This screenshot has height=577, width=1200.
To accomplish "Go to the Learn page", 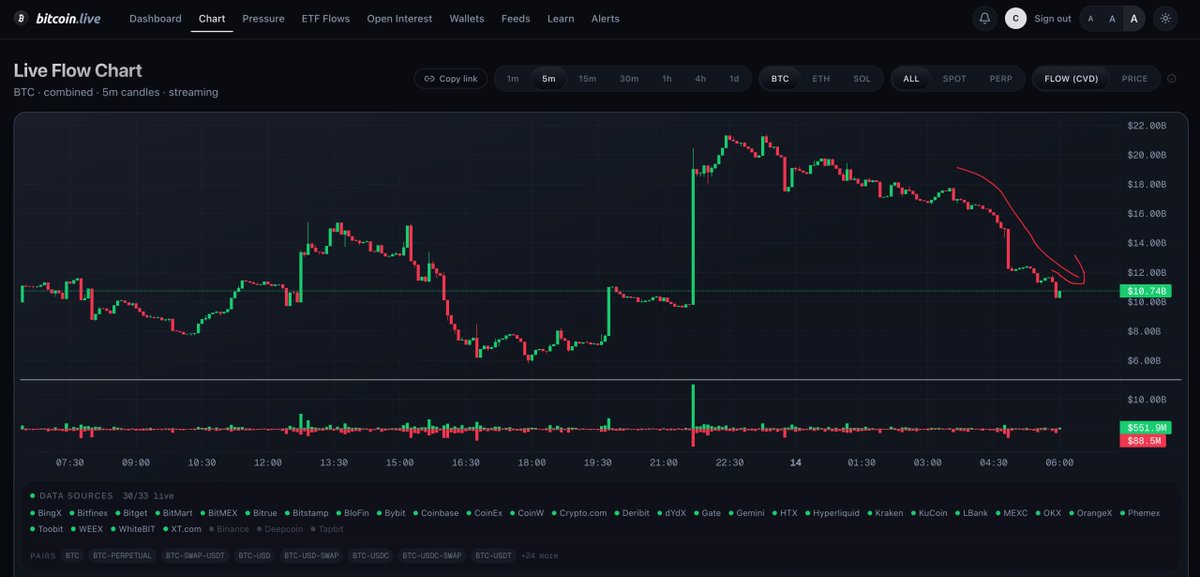I will pyautogui.click(x=561, y=18).
